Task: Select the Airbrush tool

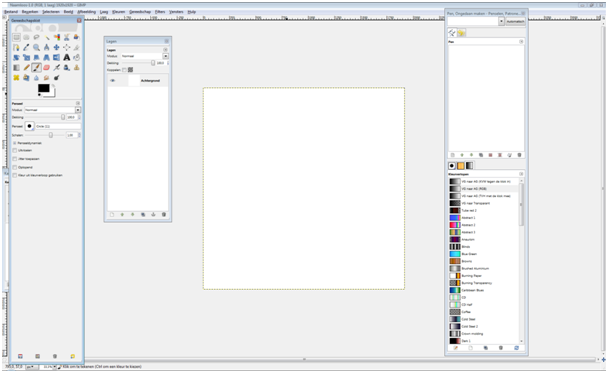Action: click(x=57, y=67)
